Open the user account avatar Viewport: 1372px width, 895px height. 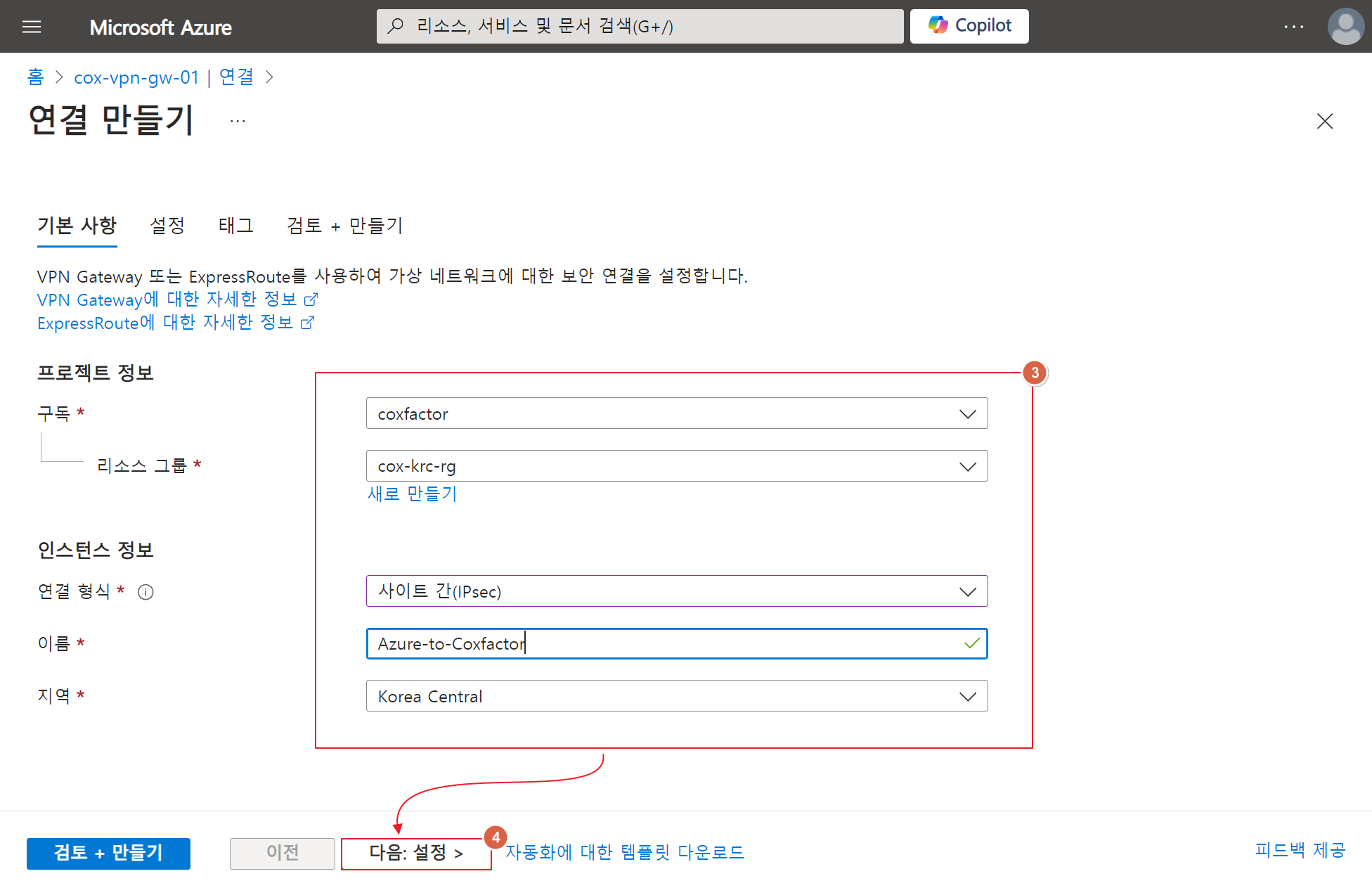[1345, 27]
